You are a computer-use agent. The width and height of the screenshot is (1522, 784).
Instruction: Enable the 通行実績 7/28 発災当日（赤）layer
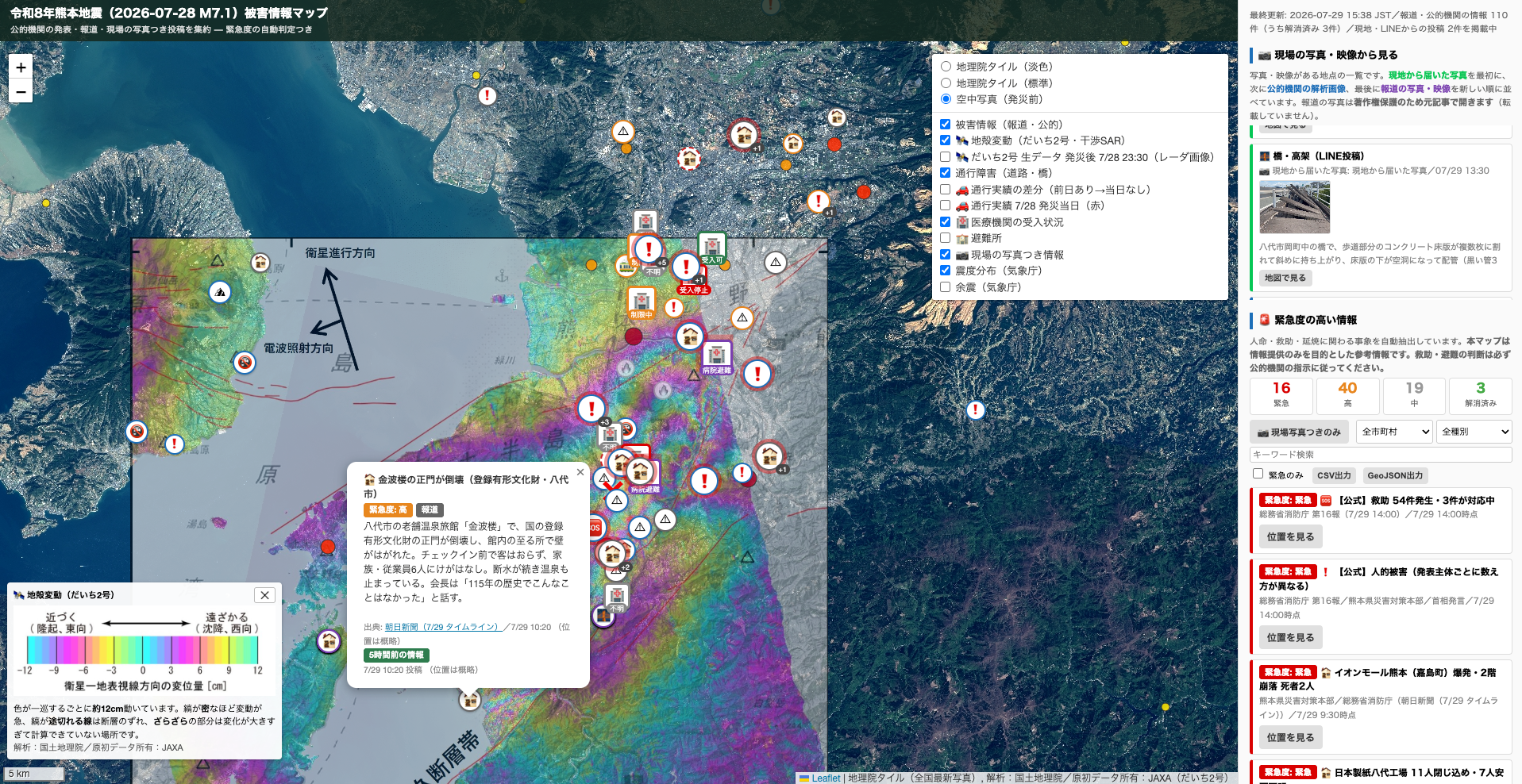(x=946, y=206)
